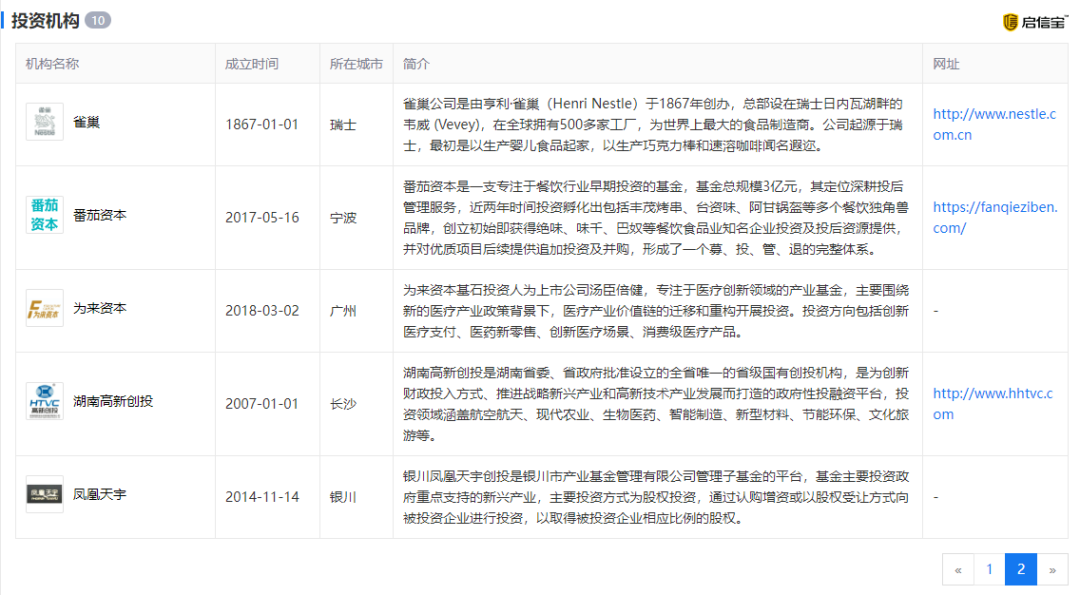Viewport: 1080px width, 595px height.
Task: Click the 雀巢公司 description paragraph
Action: pos(653,125)
